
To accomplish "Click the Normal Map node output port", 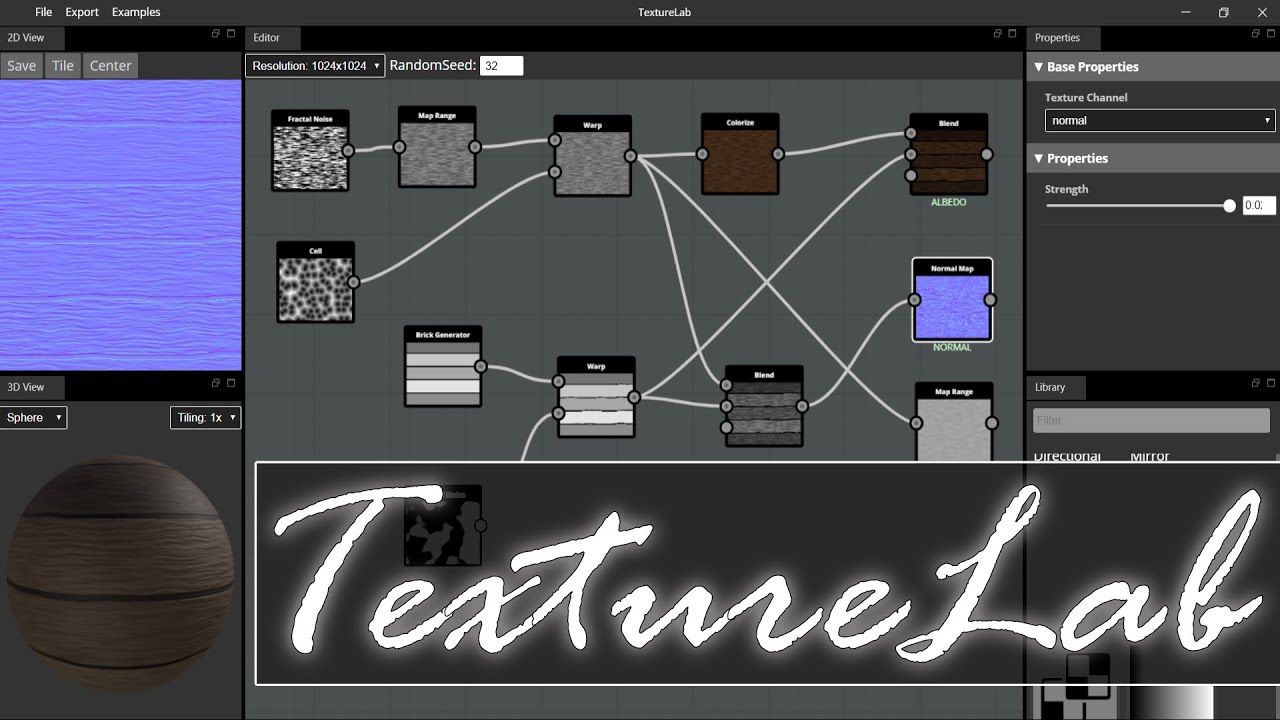I will click(990, 300).
